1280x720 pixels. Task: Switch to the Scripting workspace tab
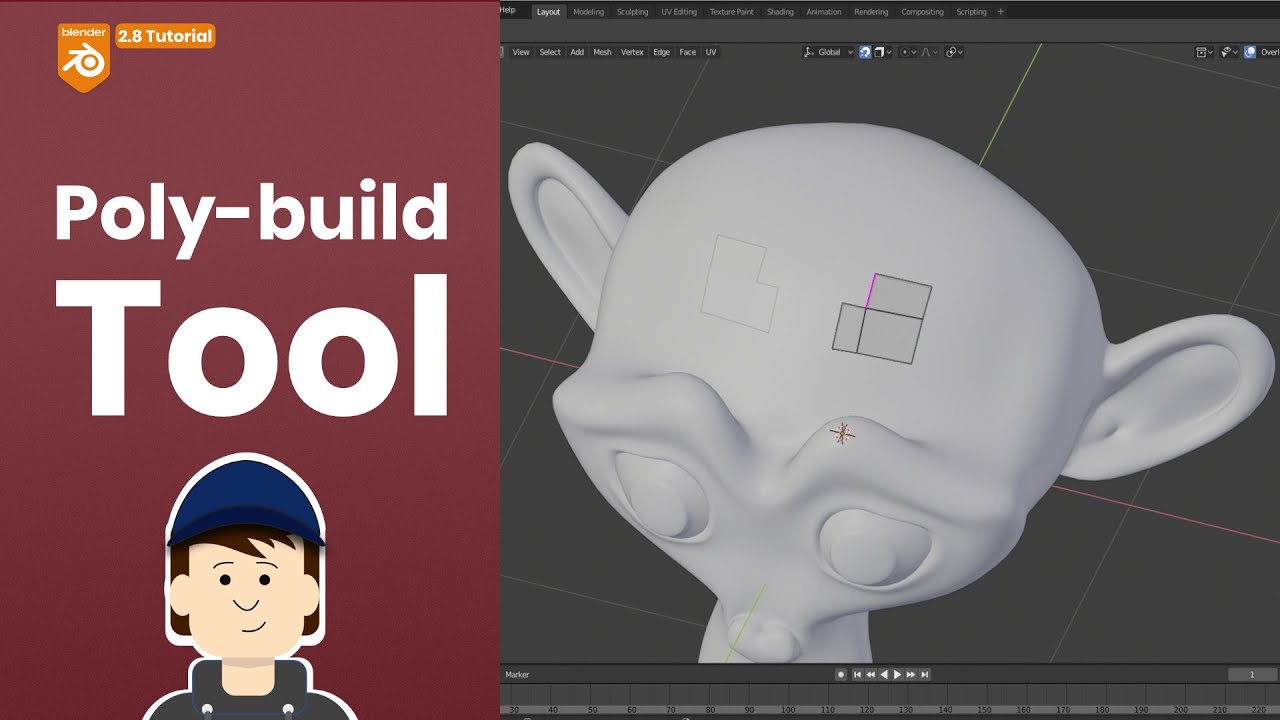coord(971,12)
